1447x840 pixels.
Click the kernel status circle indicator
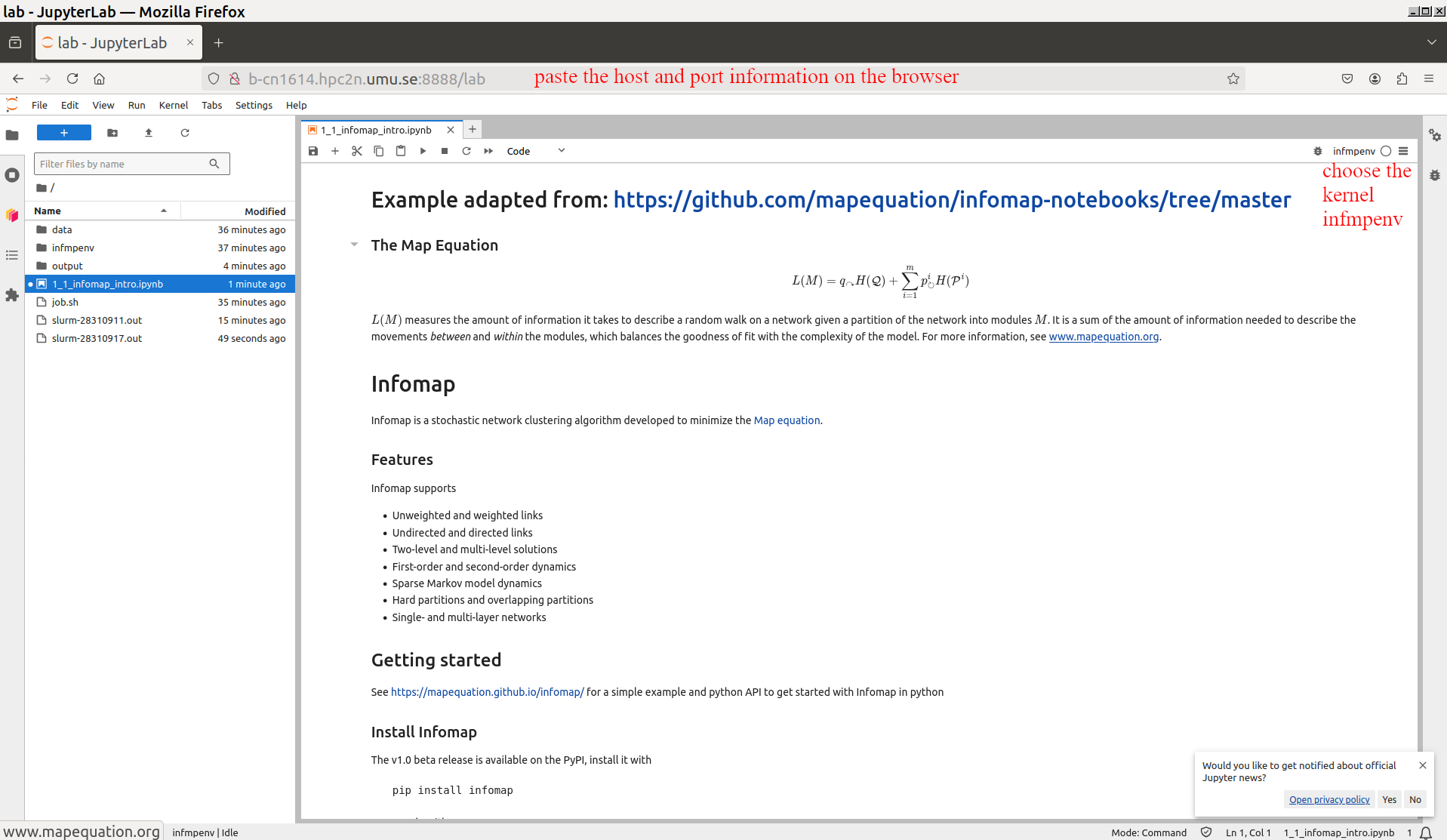1386,151
